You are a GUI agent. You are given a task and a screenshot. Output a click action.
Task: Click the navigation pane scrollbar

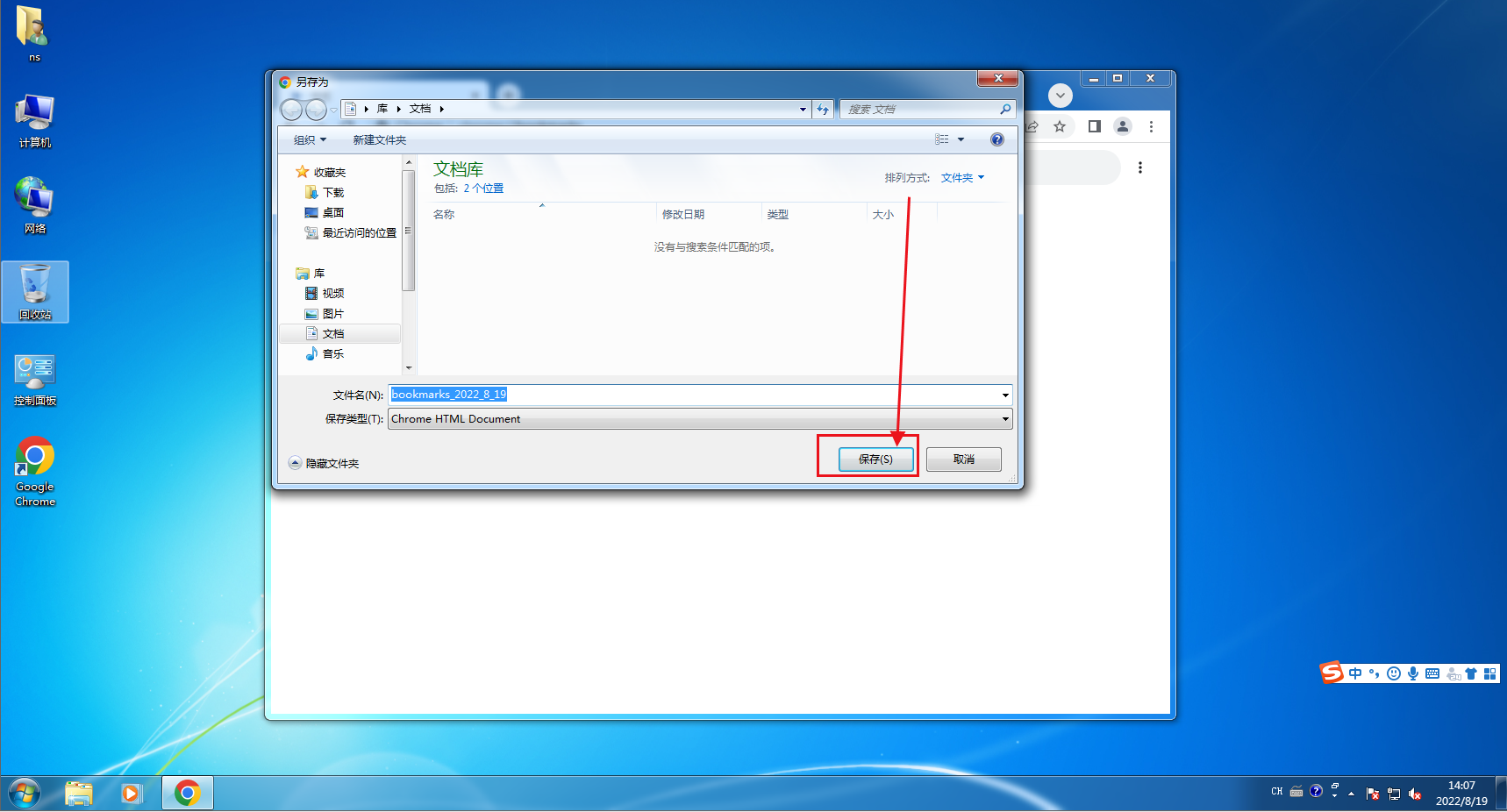408,230
